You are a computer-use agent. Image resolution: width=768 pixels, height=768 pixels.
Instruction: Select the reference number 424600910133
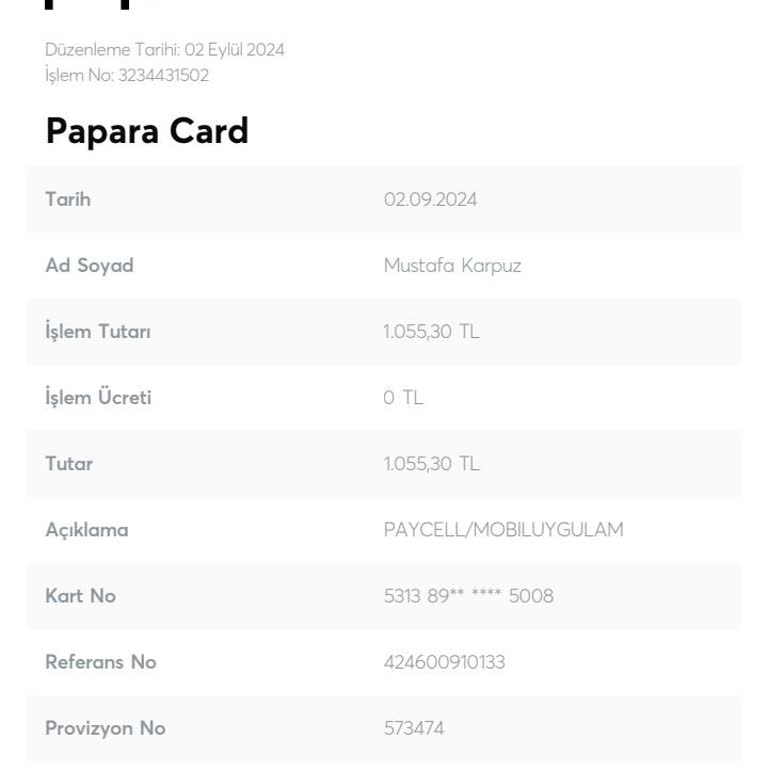[444, 661]
